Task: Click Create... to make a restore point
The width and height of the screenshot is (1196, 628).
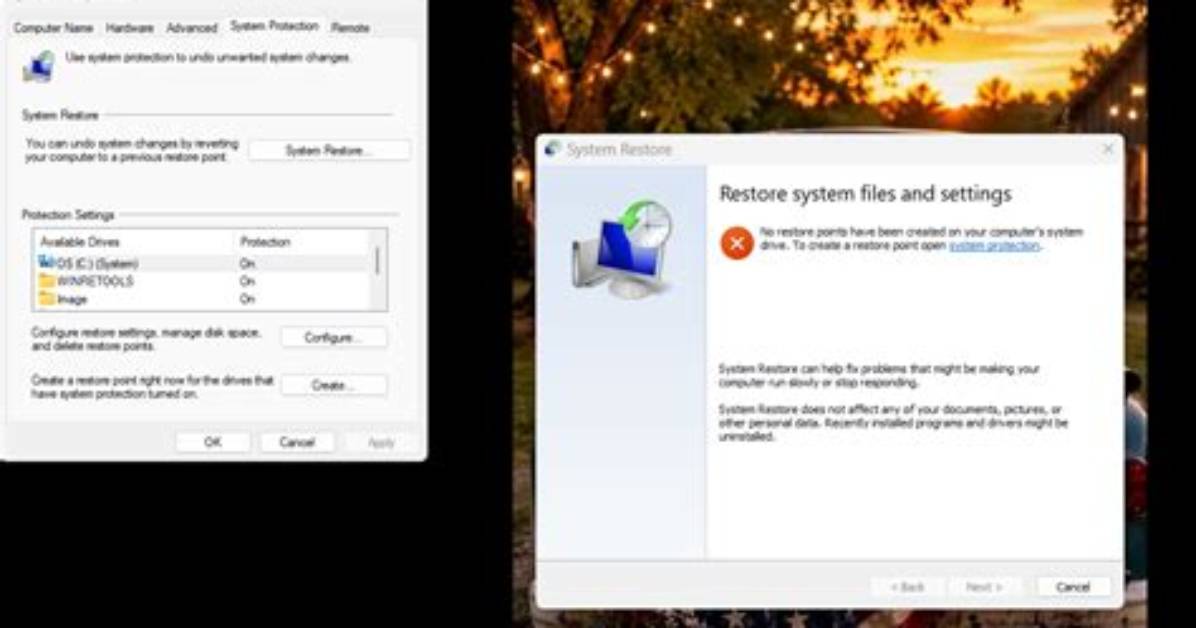Action: coord(333,385)
